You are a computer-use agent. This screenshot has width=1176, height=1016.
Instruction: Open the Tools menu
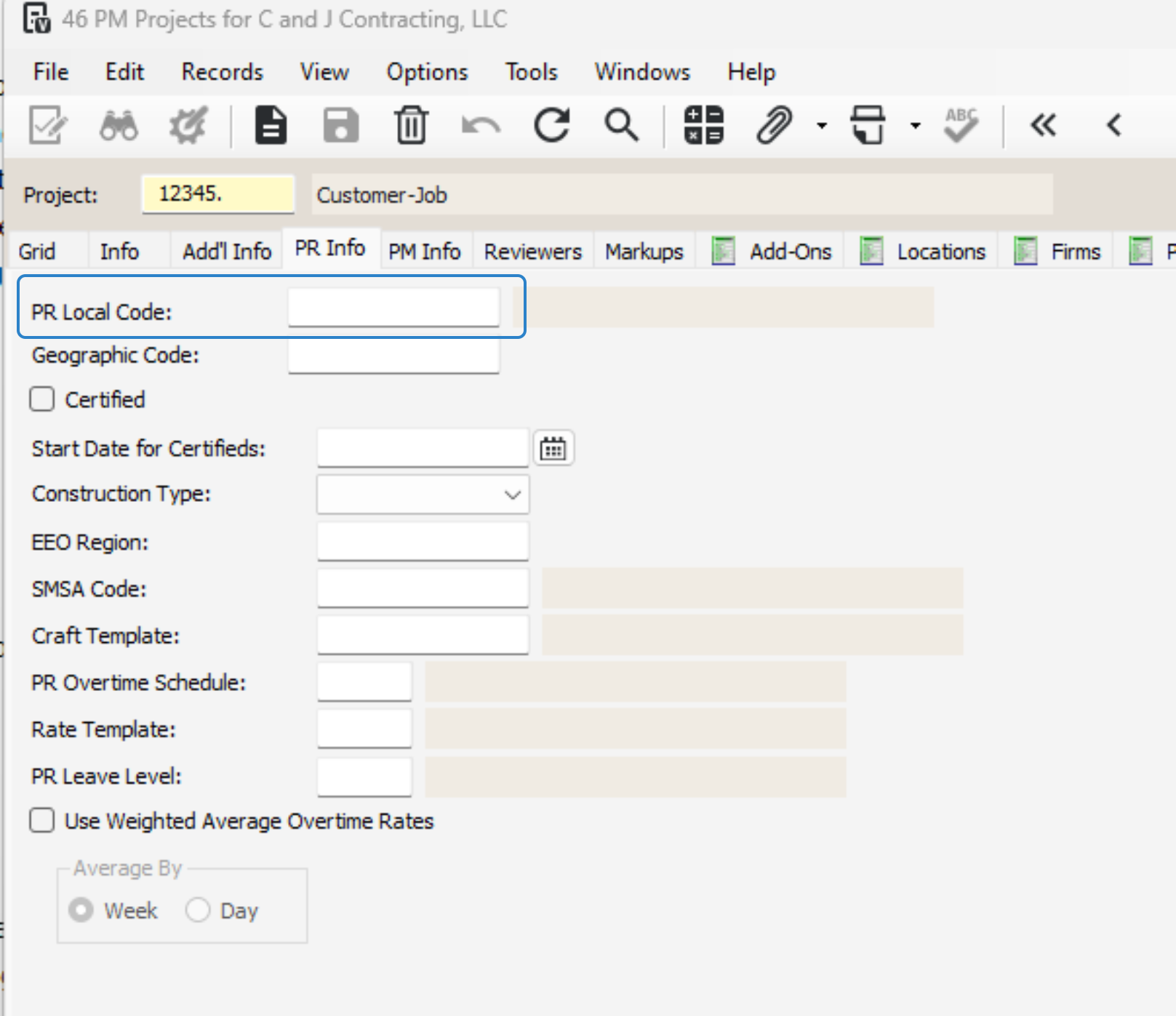pyautogui.click(x=532, y=72)
